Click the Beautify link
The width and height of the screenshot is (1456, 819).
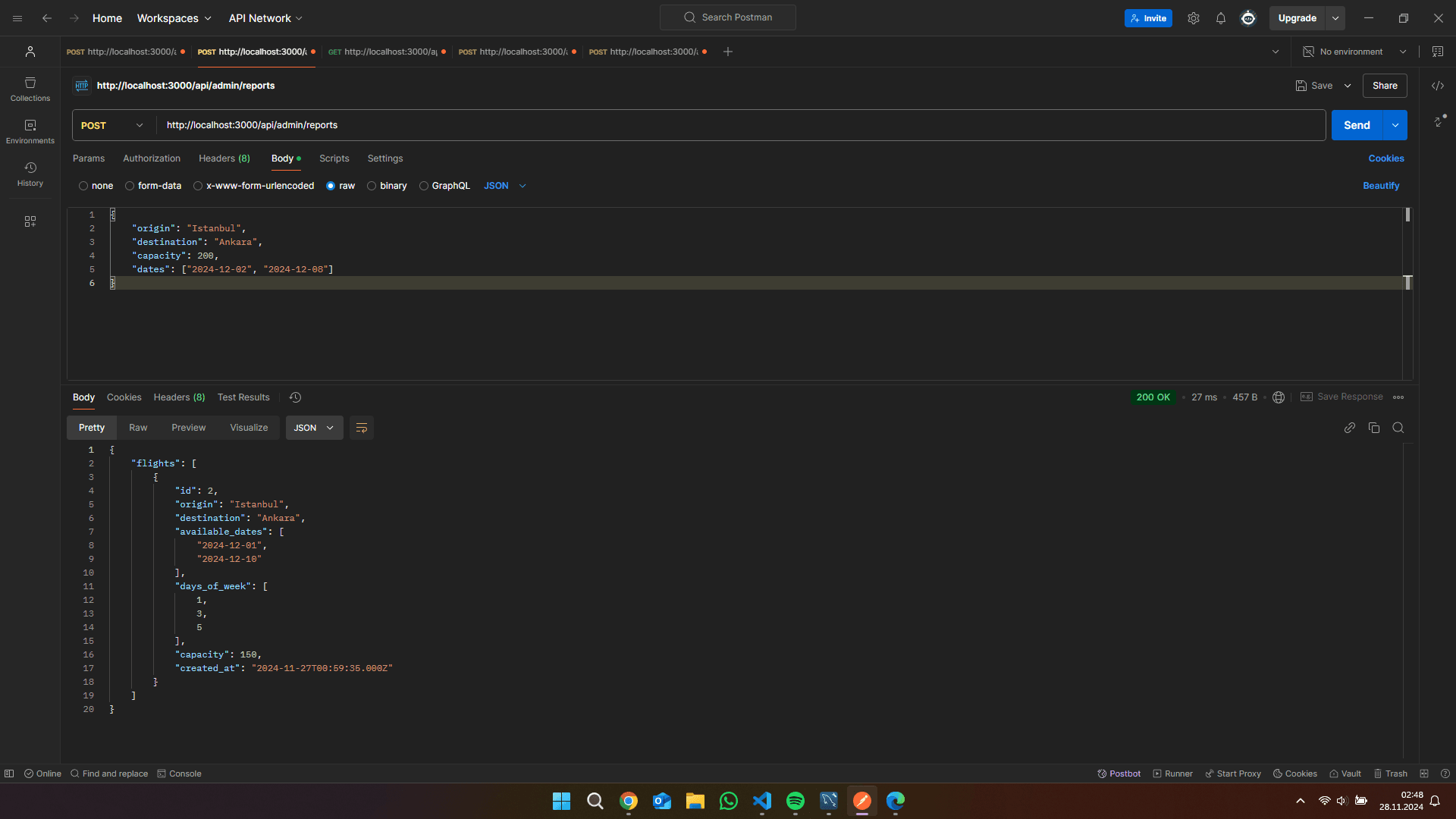pyautogui.click(x=1381, y=186)
